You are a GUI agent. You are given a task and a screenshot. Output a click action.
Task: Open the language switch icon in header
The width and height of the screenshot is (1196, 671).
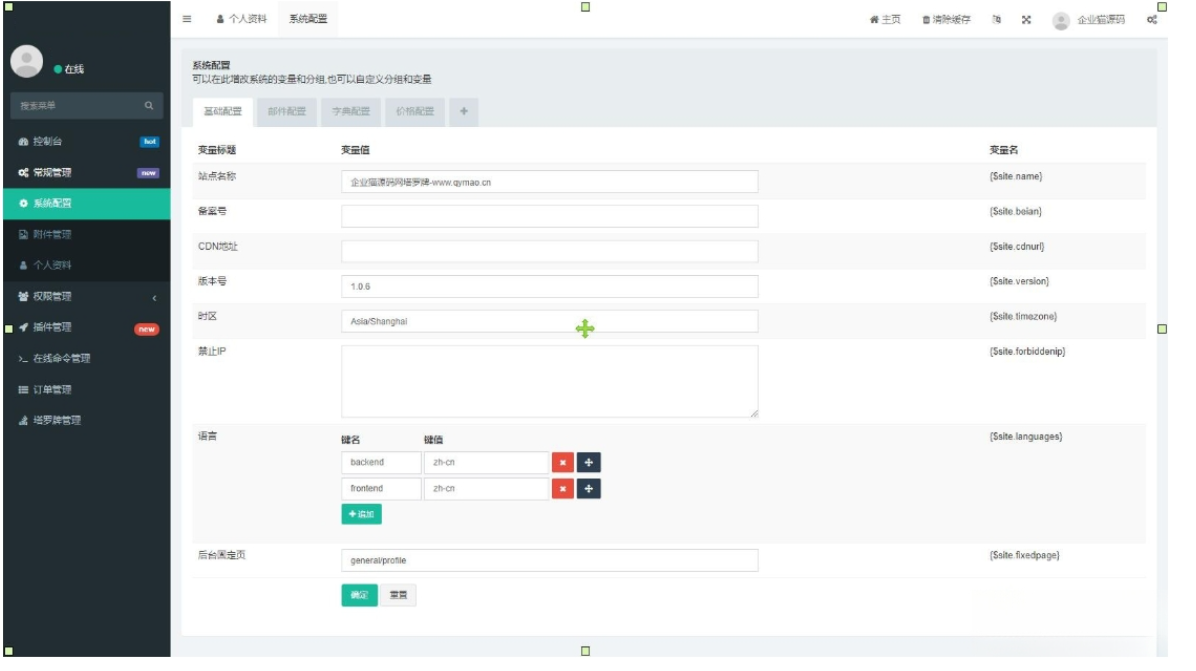(x=996, y=20)
